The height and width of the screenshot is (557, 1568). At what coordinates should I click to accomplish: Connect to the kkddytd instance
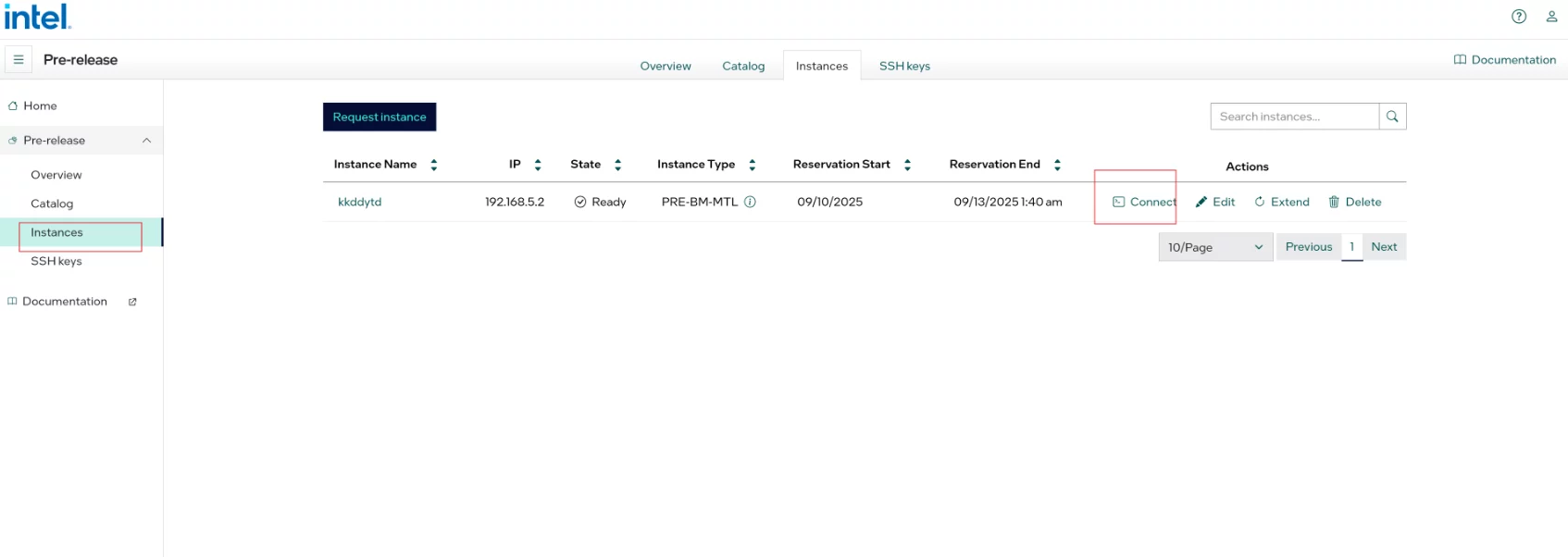(x=1145, y=202)
